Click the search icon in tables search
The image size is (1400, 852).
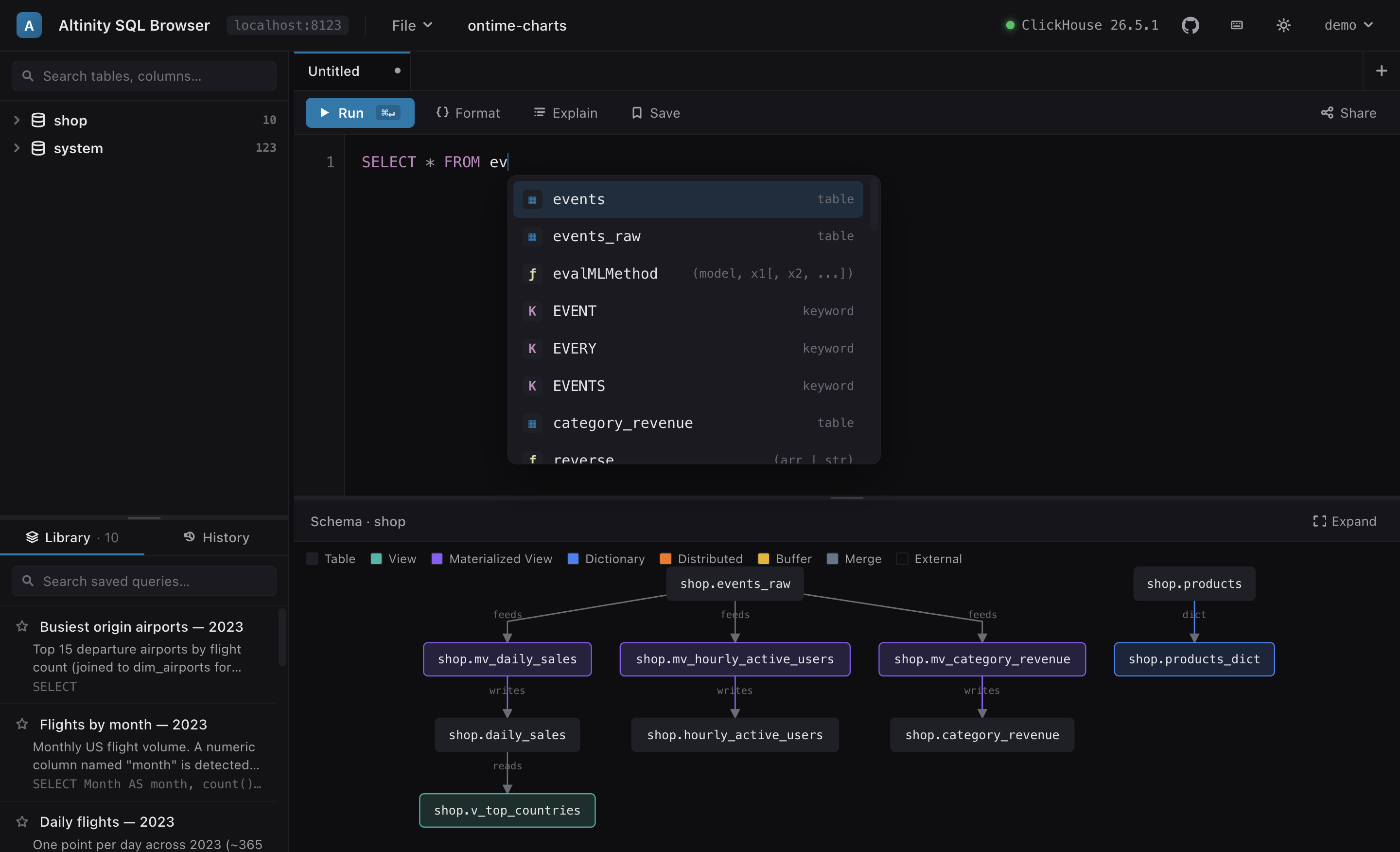(x=27, y=75)
